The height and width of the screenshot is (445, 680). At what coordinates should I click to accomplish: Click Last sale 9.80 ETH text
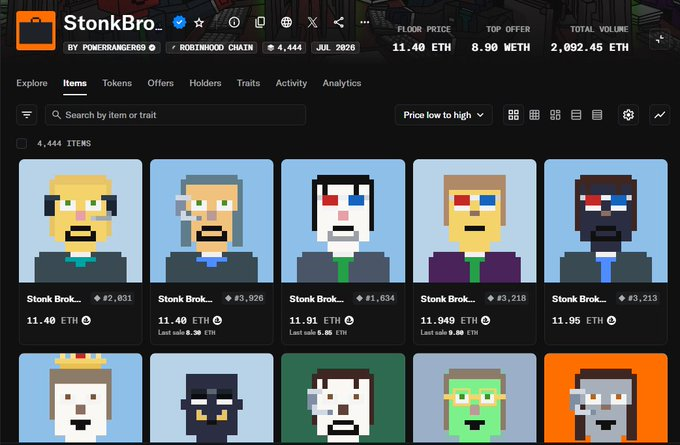pyautogui.click(x=449, y=333)
